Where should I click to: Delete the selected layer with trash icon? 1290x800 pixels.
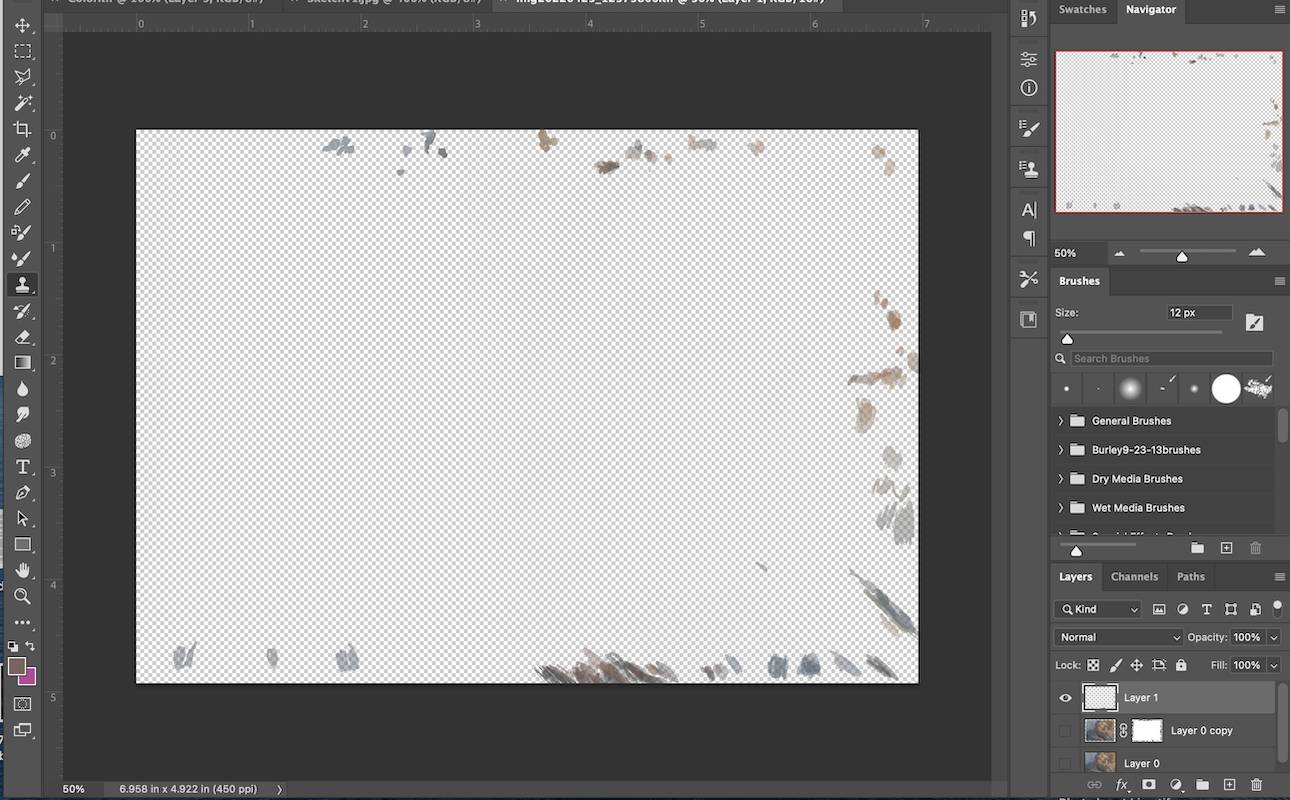tap(1257, 786)
